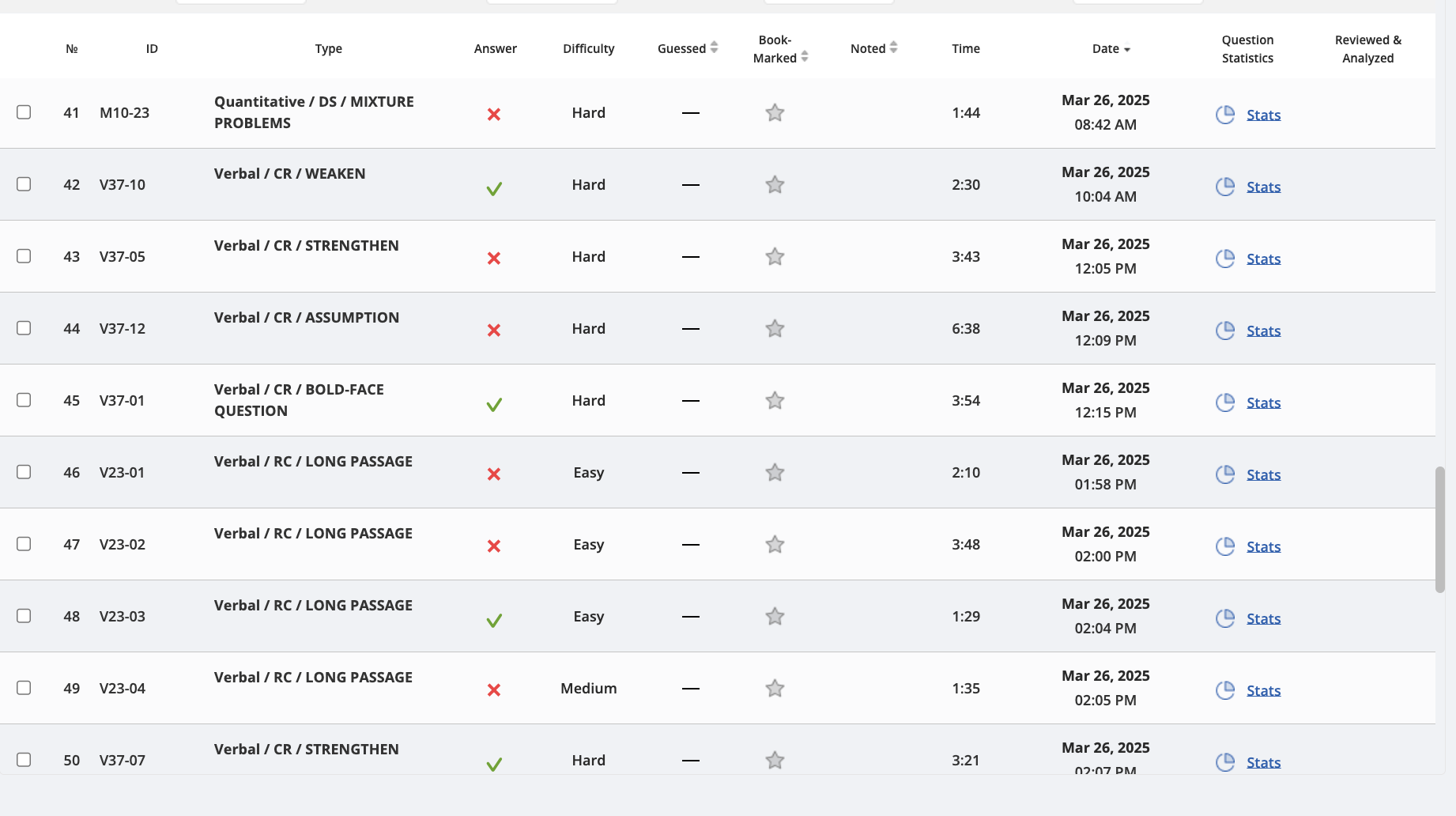Tick the checkbox for question 45
The width and height of the screenshot is (1456, 816).
pos(24,400)
